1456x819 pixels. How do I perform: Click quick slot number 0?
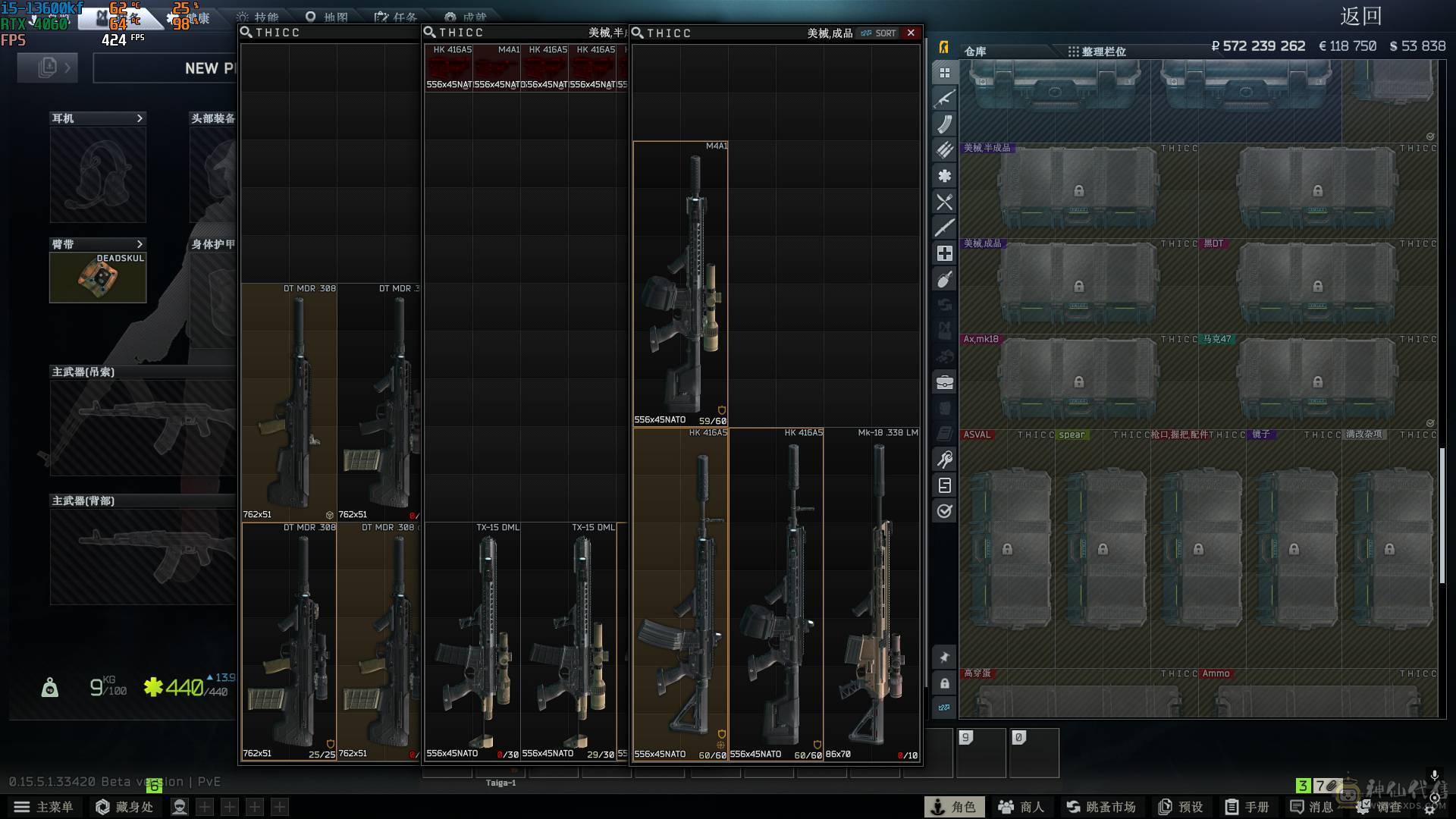point(1034,753)
